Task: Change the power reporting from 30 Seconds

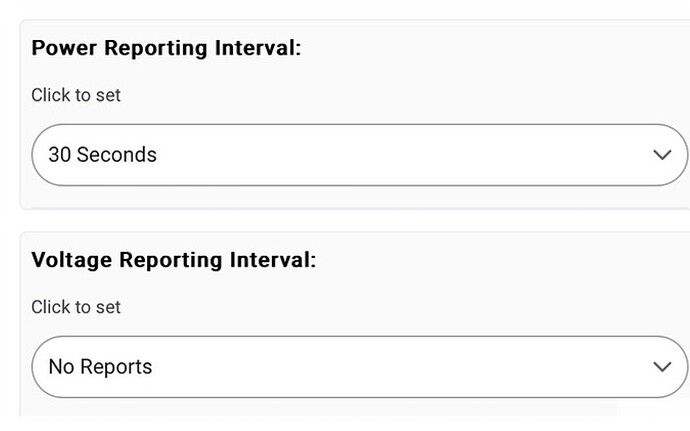Action: pos(360,155)
